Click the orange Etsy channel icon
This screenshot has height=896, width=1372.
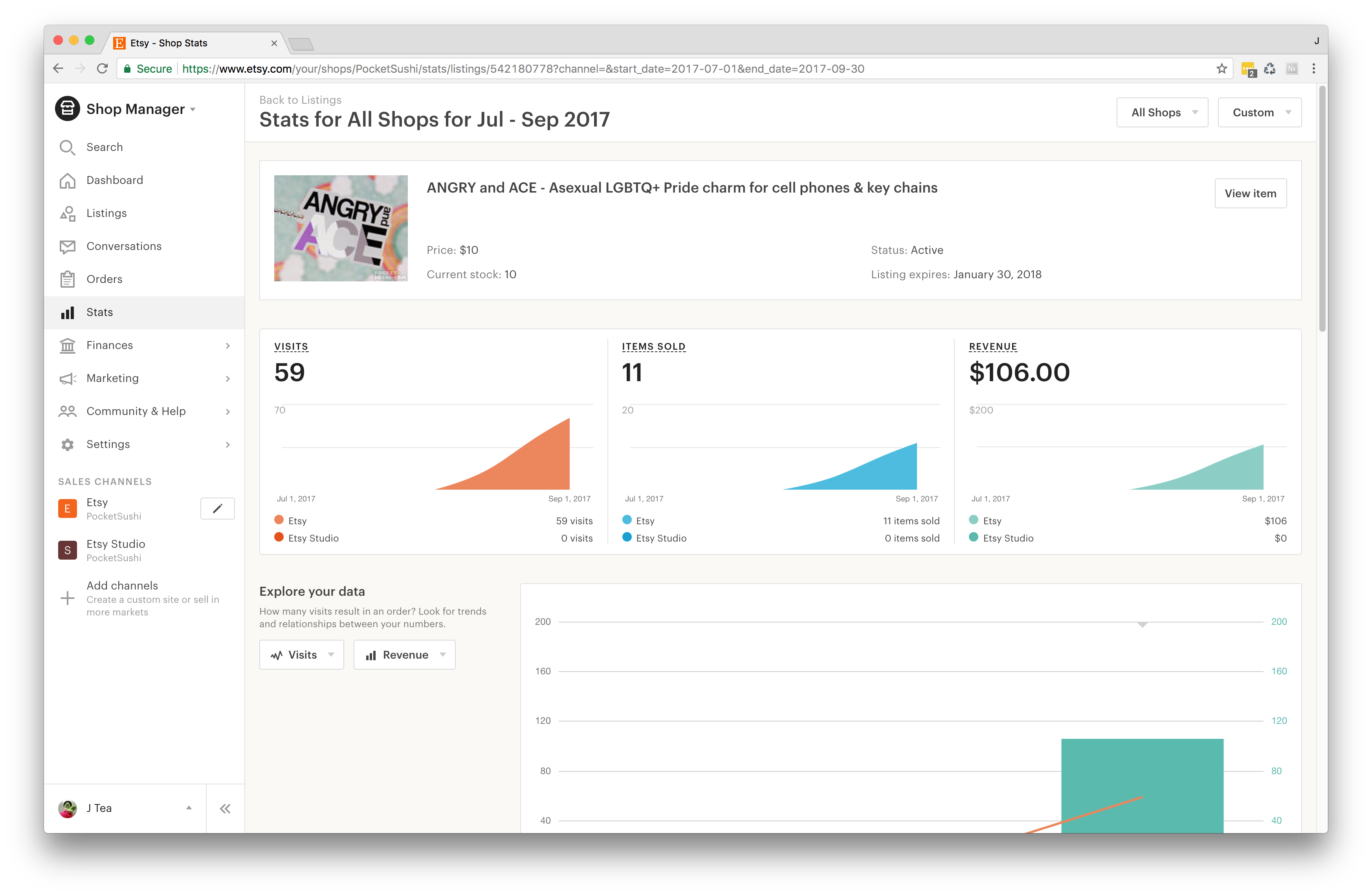click(x=68, y=509)
